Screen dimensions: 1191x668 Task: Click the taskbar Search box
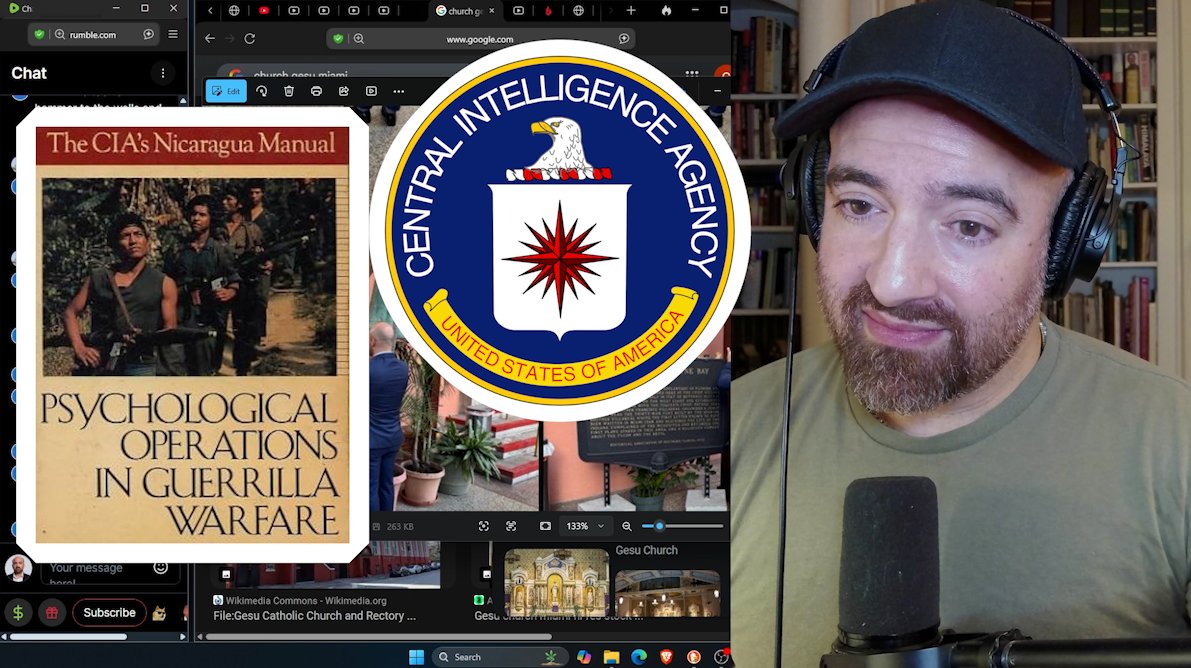(x=498, y=657)
